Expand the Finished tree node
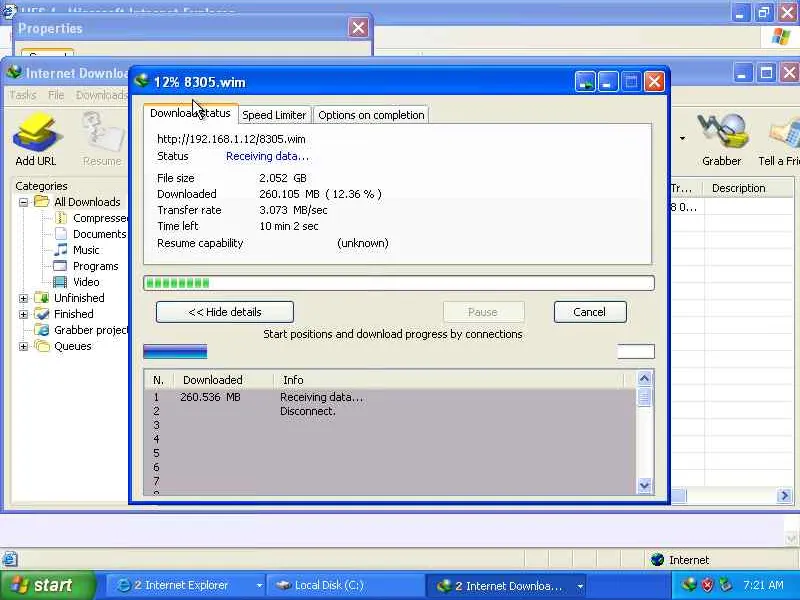Image resolution: width=800 pixels, height=600 pixels. click(23, 314)
